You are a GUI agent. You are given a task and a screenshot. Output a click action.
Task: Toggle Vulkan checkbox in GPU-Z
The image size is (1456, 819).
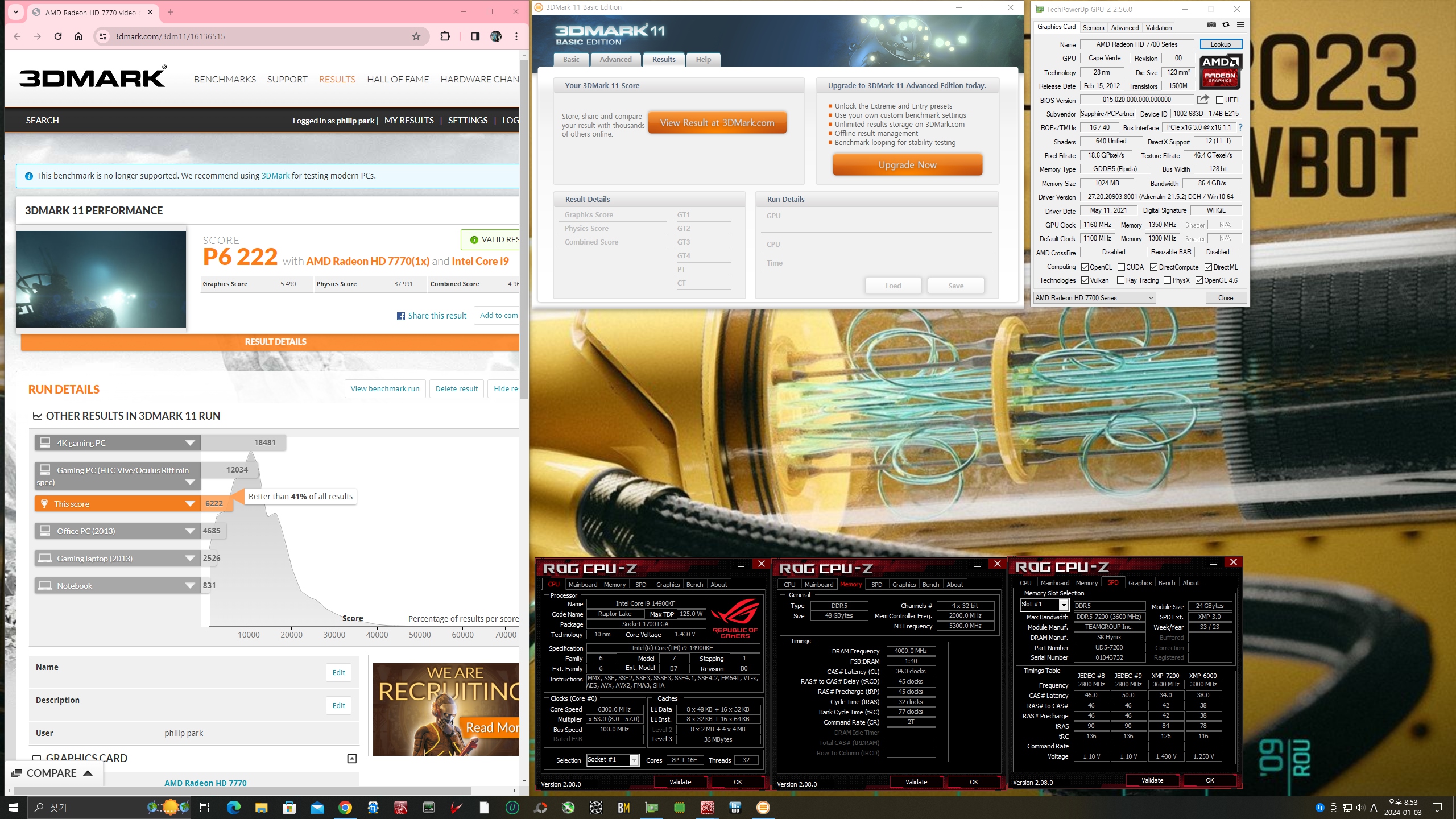click(x=1085, y=280)
